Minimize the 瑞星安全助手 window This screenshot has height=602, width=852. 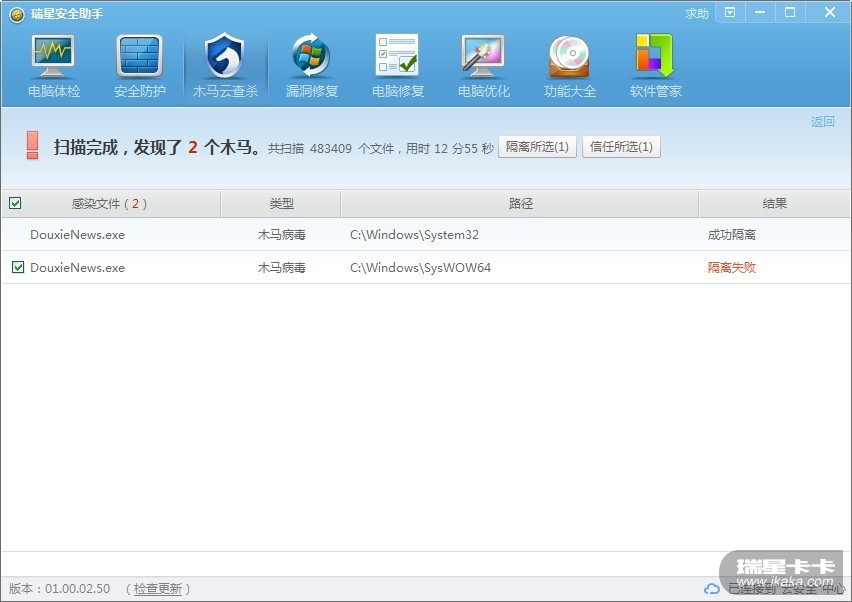click(760, 12)
